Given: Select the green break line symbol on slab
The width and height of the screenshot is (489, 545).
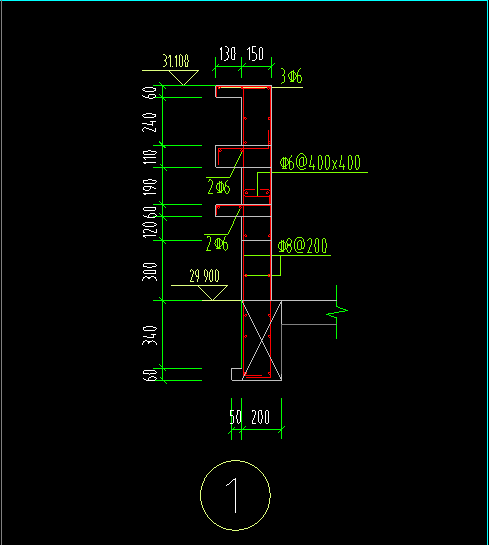Looking at the screenshot, I should (336, 312).
